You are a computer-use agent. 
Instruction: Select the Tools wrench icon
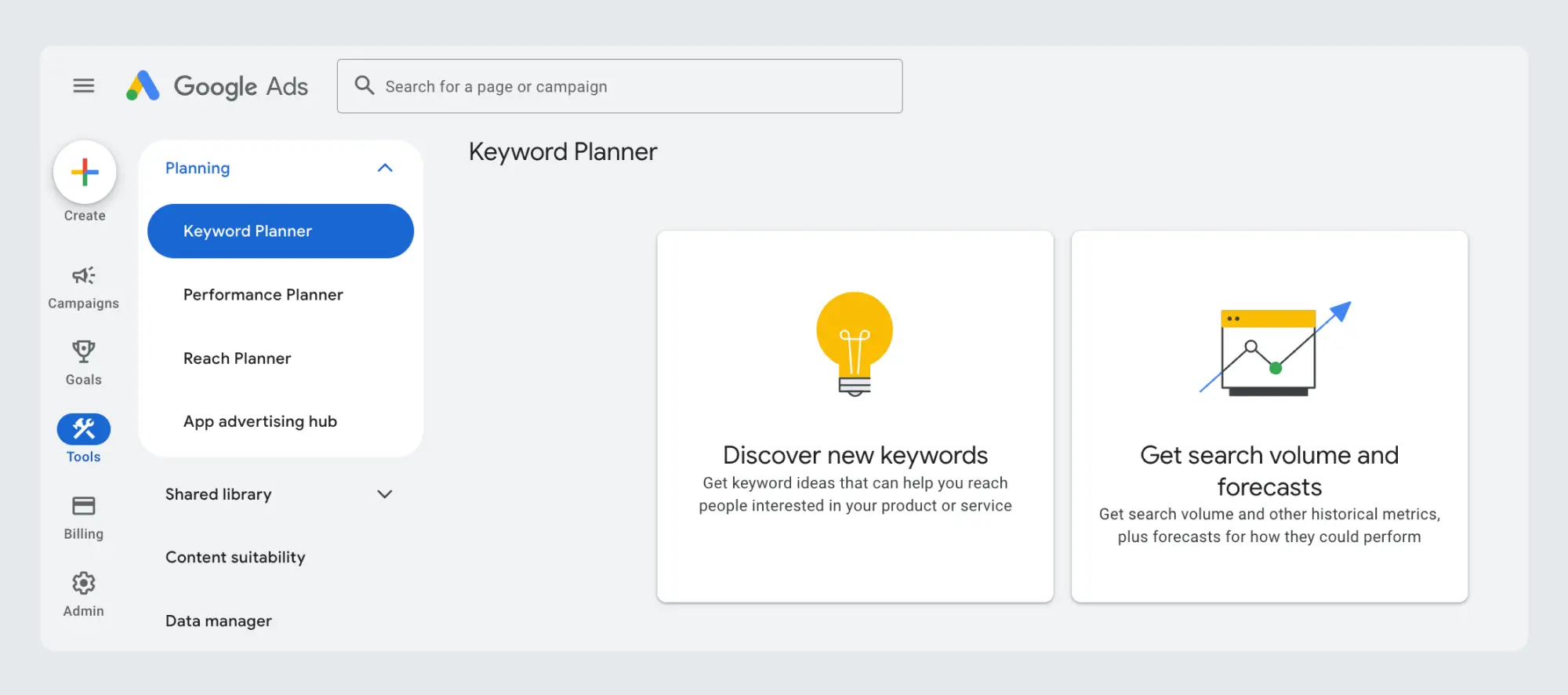(84, 429)
